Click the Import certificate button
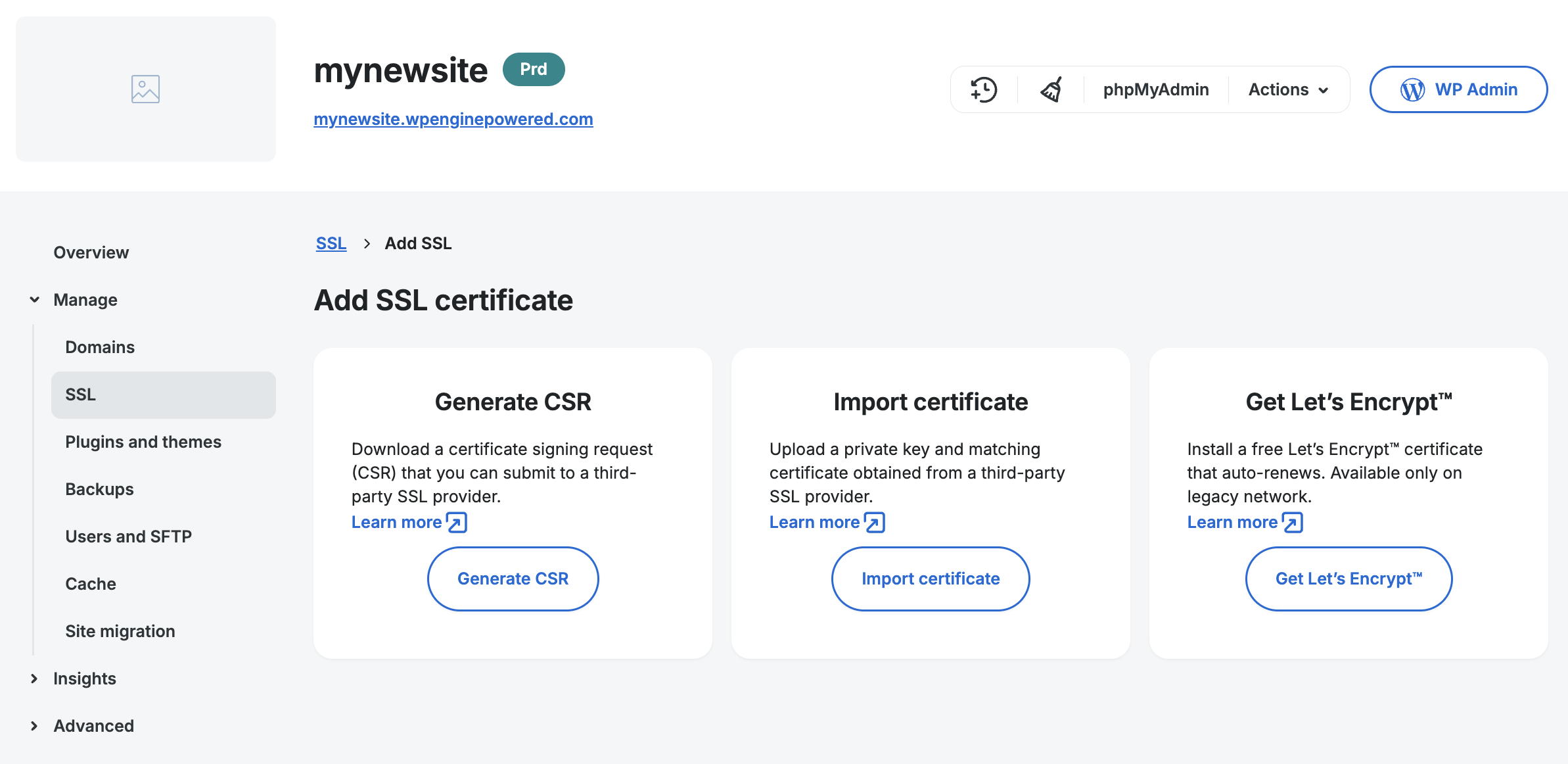Screen dimensions: 1568x764 tap(930, 579)
